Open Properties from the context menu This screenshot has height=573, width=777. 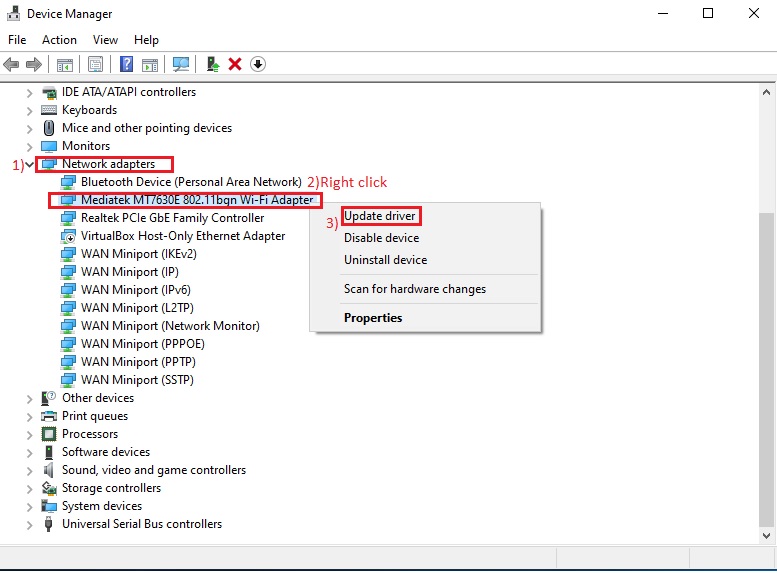tap(373, 318)
